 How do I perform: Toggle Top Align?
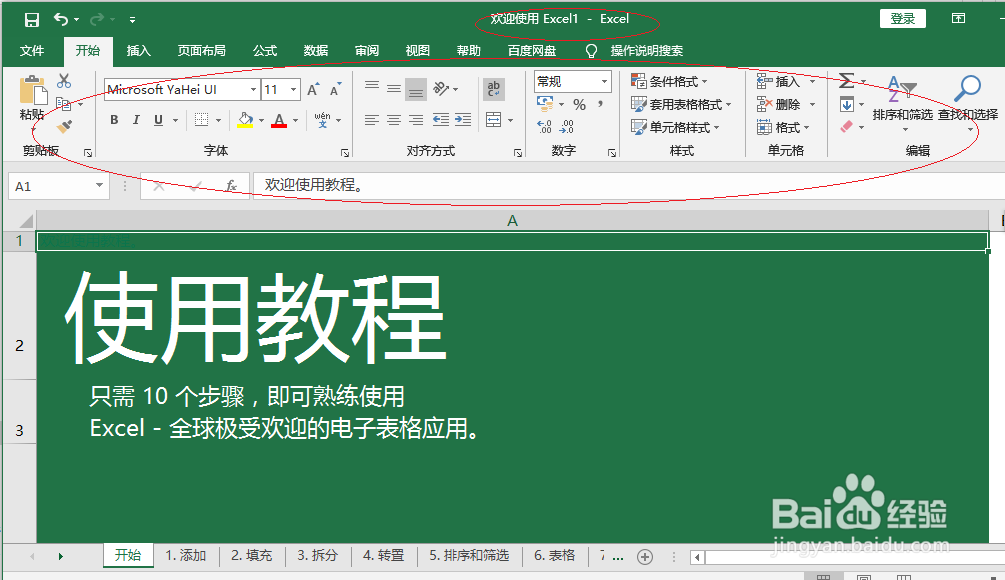pyautogui.click(x=372, y=88)
